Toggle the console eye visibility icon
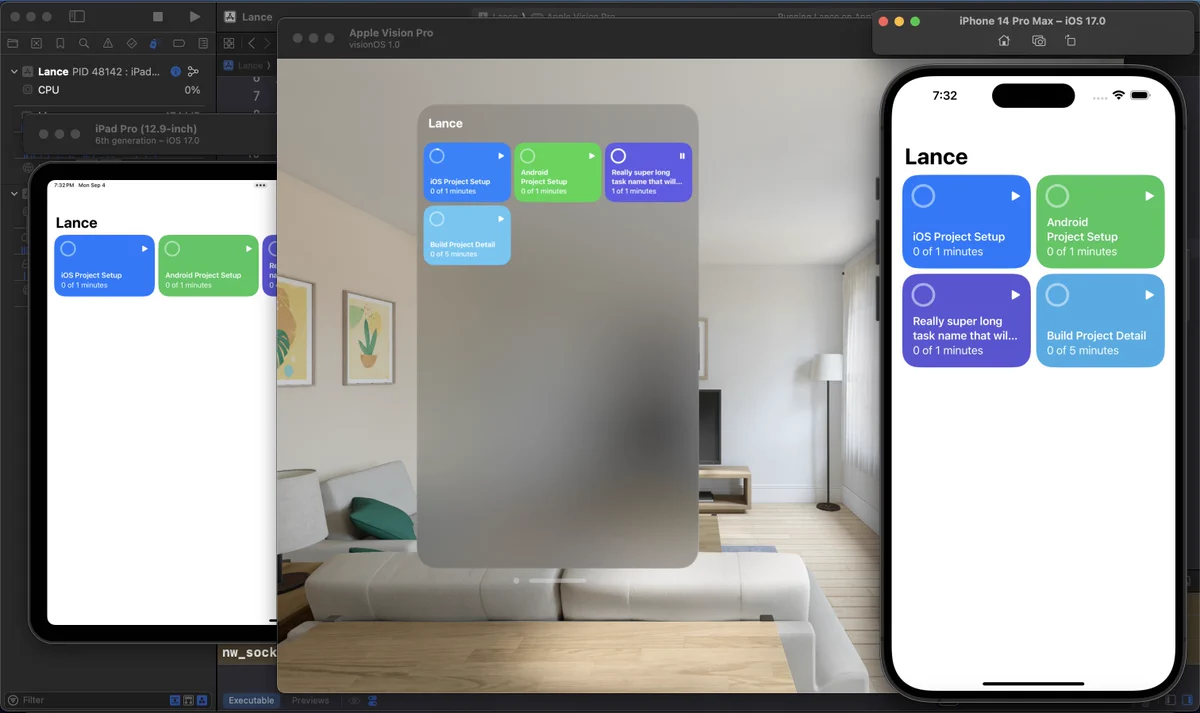This screenshot has height=713, width=1200. pos(354,701)
